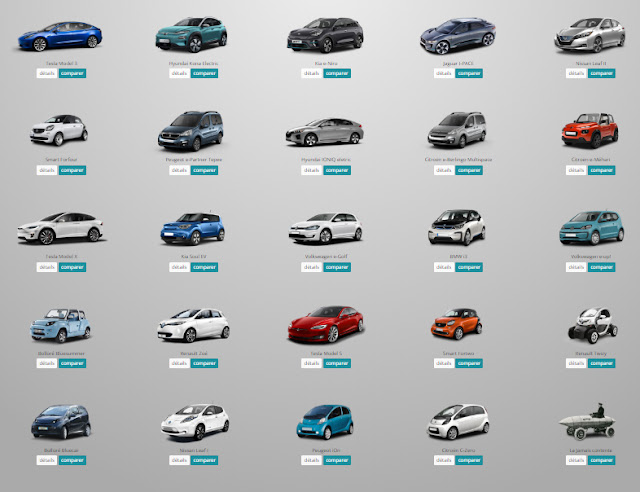Viewport: 640px width, 492px height.
Task: Open the blue Tesla Model 3 car image
Action: pyautogui.click(x=60, y=36)
